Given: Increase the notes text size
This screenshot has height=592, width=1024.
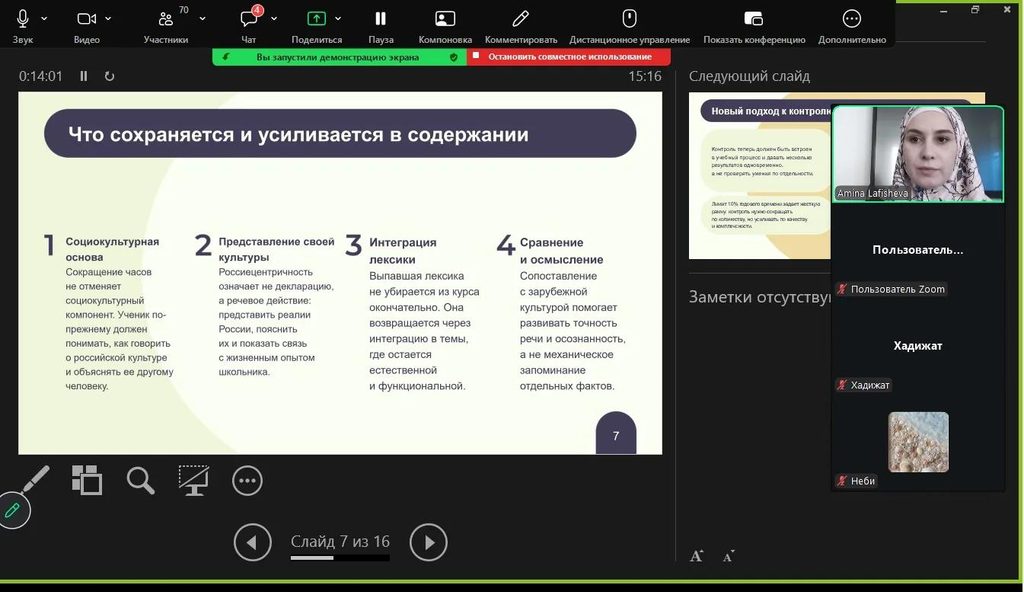Looking at the screenshot, I should click(x=696, y=556).
